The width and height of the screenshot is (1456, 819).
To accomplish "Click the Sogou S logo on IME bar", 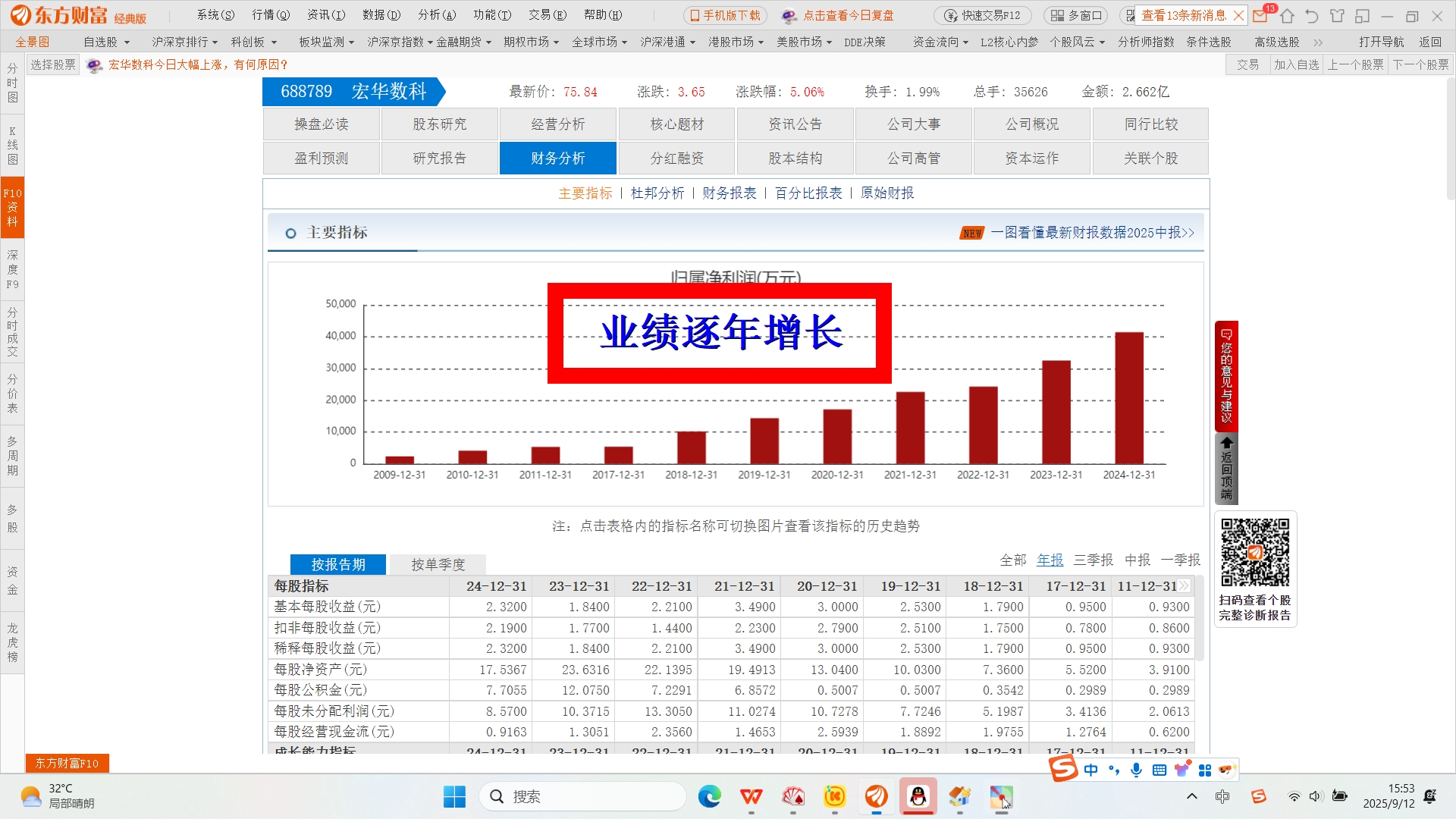I will pyautogui.click(x=1063, y=769).
